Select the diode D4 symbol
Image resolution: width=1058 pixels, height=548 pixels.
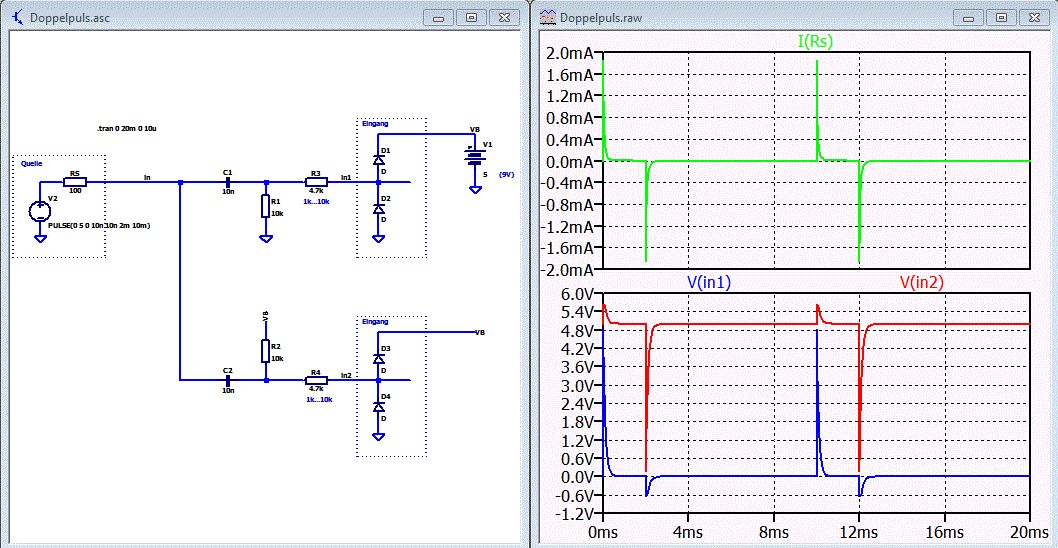(x=378, y=406)
